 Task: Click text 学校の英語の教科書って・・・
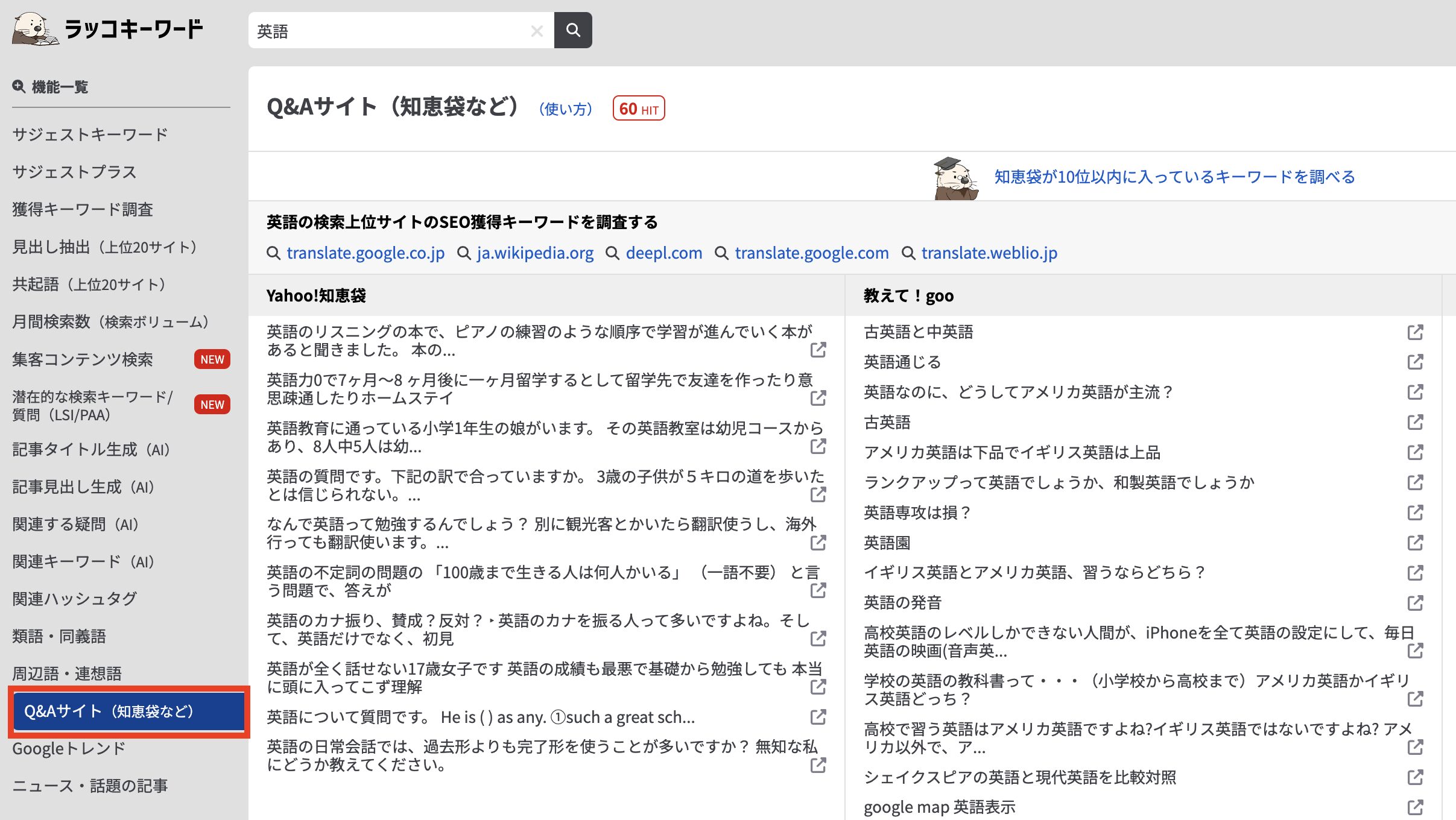(1136, 690)
